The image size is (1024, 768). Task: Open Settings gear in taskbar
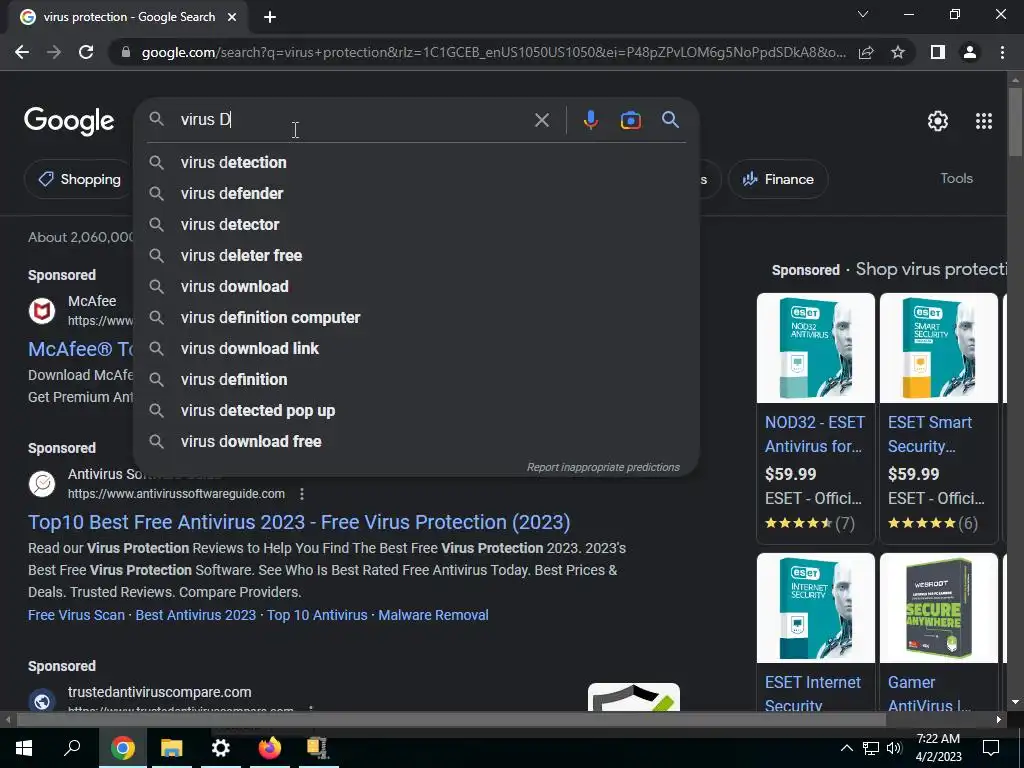221,748
